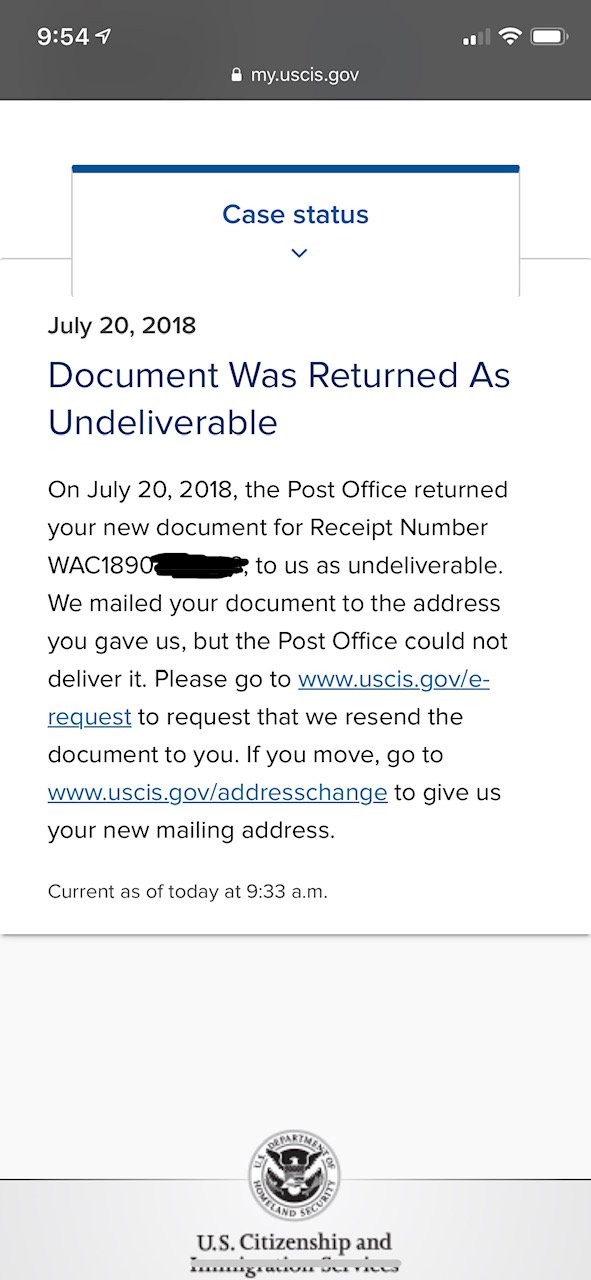Click the U.S. Citizenship and Immigration Services text
Image resolution: width=591 pixels, height=1280 pixels.
click(295, 1254)
